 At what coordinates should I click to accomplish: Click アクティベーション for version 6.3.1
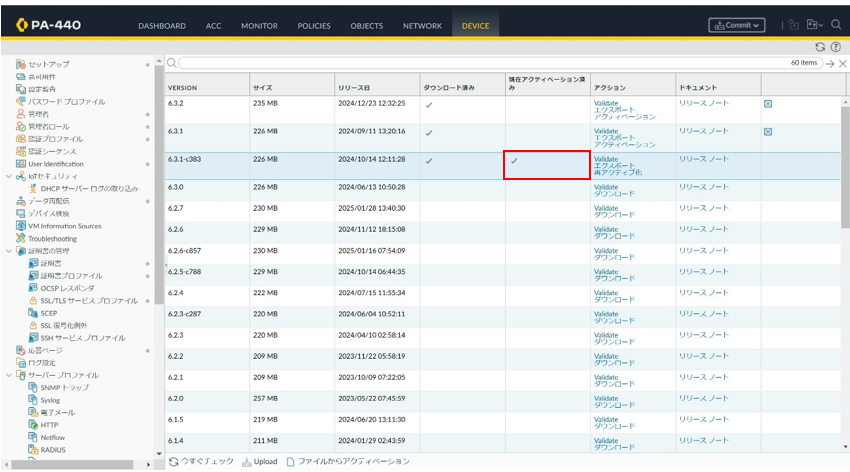(x=624, y=145)
